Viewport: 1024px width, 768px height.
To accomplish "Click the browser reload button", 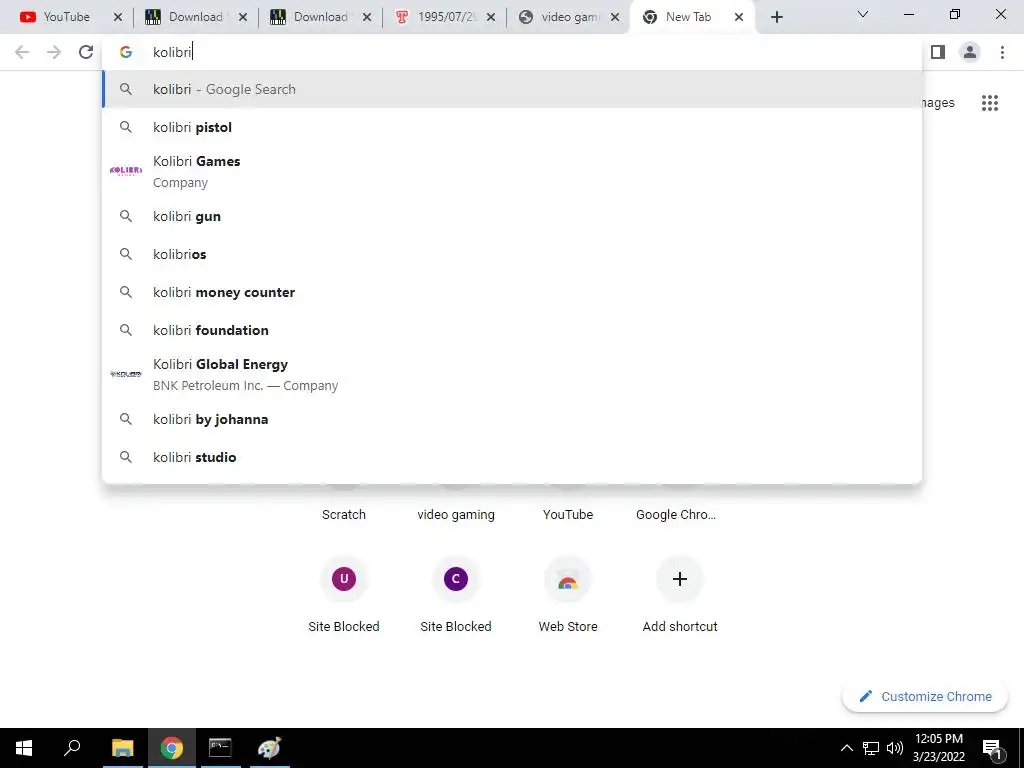I will point(86,52).
